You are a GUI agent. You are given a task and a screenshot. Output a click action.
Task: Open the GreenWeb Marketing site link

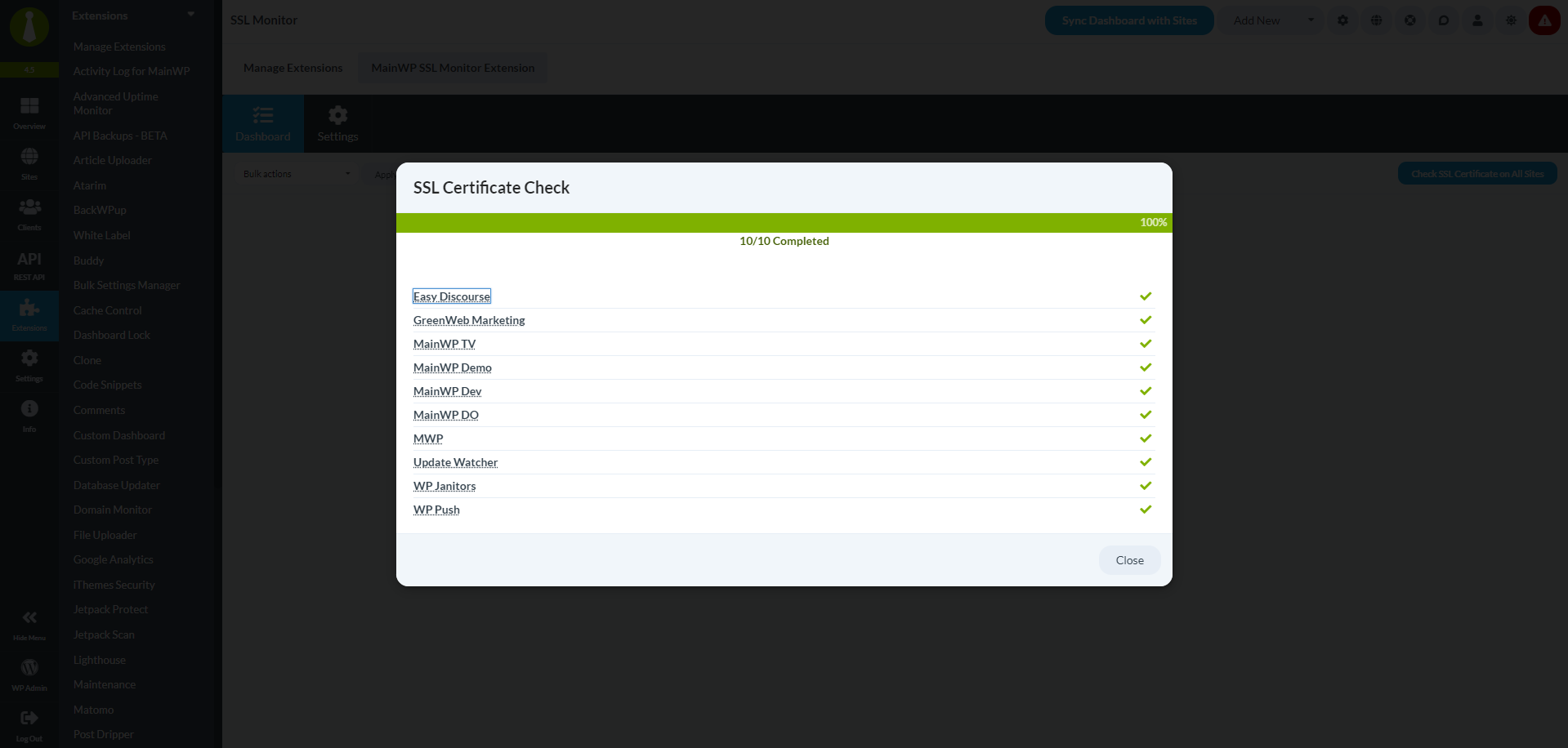coord(469,320)
